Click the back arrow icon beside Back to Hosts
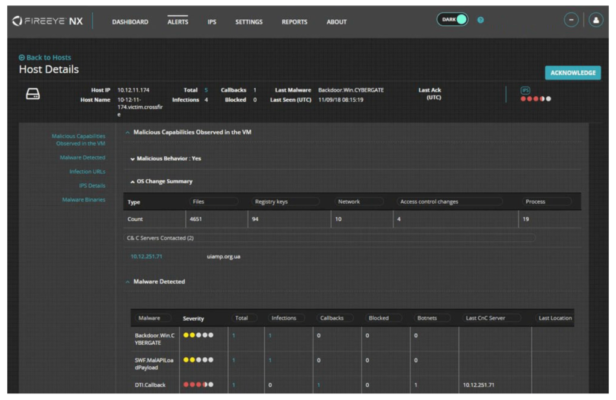Image resolution: width=616 pixels, height=400 pixels. (22, 57)
